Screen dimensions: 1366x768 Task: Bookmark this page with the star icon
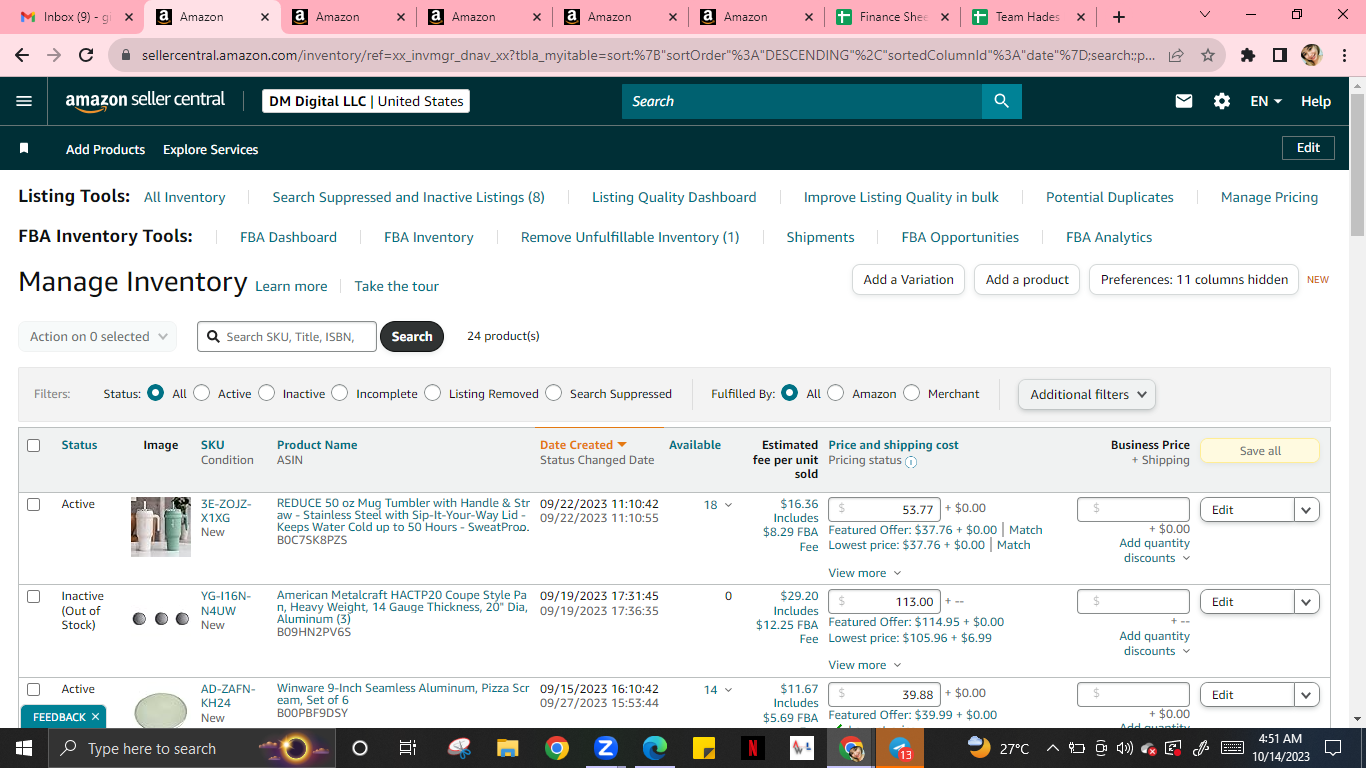1208,55
